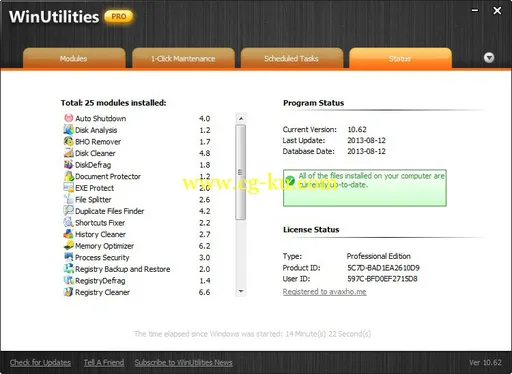Select the History Cleaner list entry

[137, 234]
